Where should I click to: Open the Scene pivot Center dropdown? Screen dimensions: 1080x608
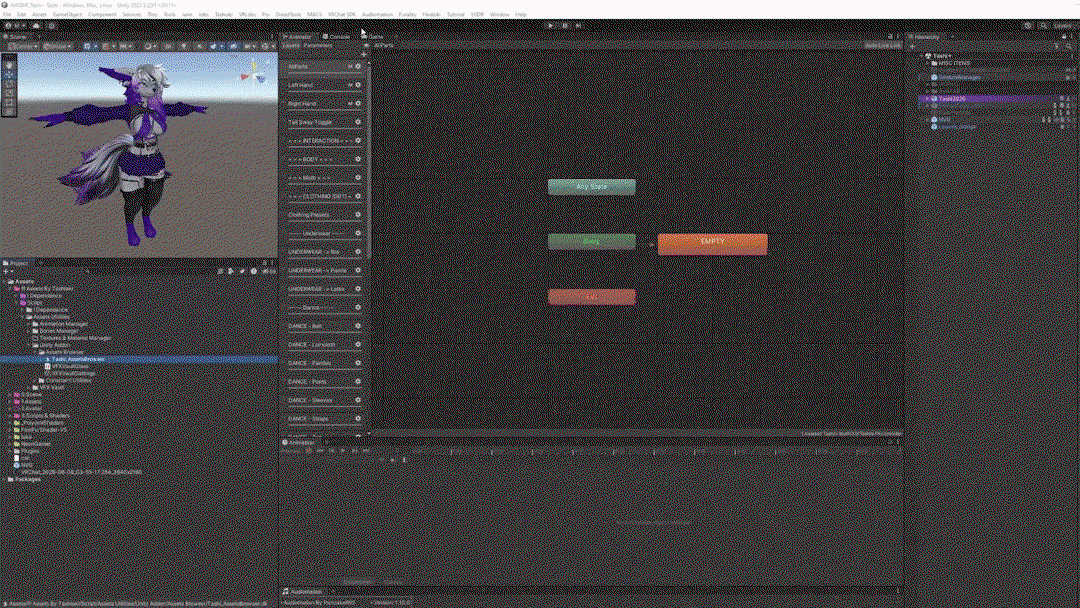[23, 46]
